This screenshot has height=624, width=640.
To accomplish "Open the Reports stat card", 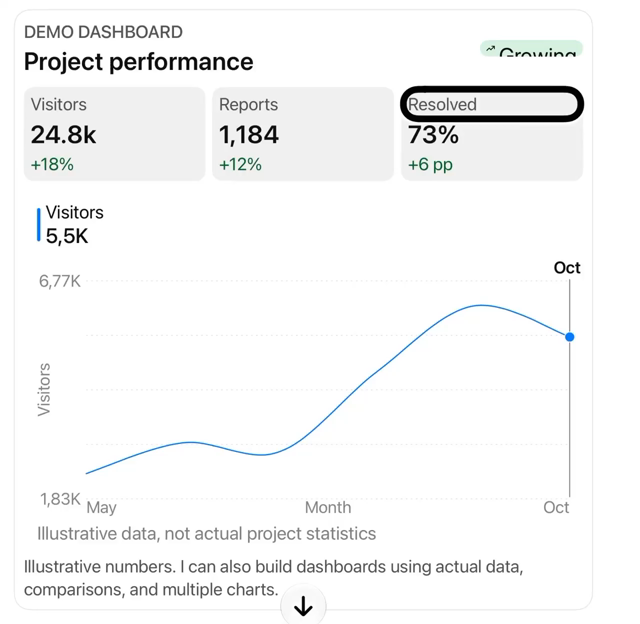I will point(303,134).
